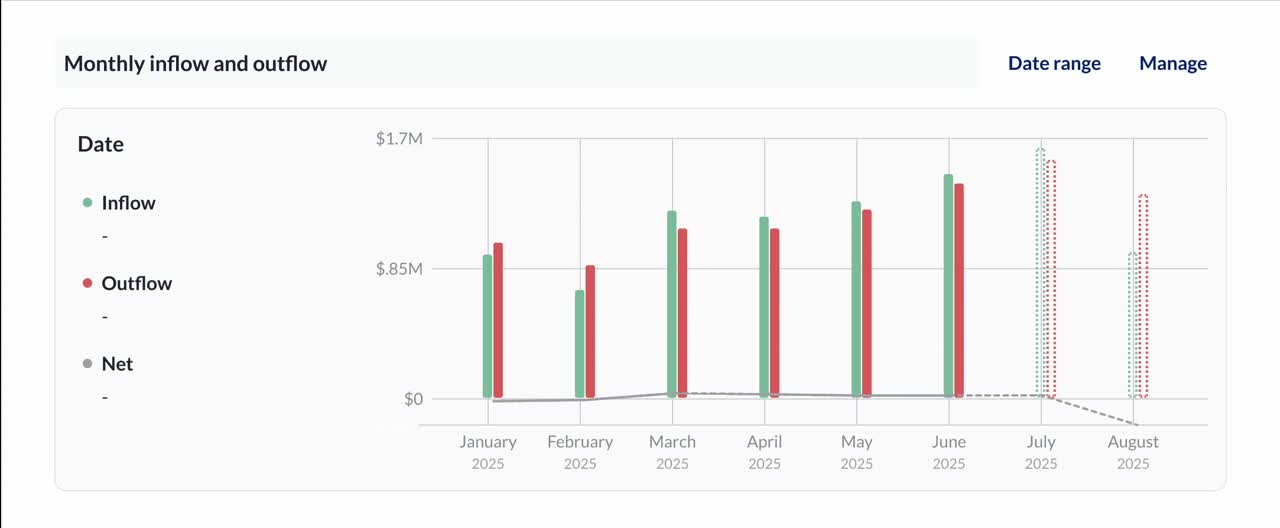1280x528 pixels.
Task: Click the February 2025 axis label
Action: point(580,452)
